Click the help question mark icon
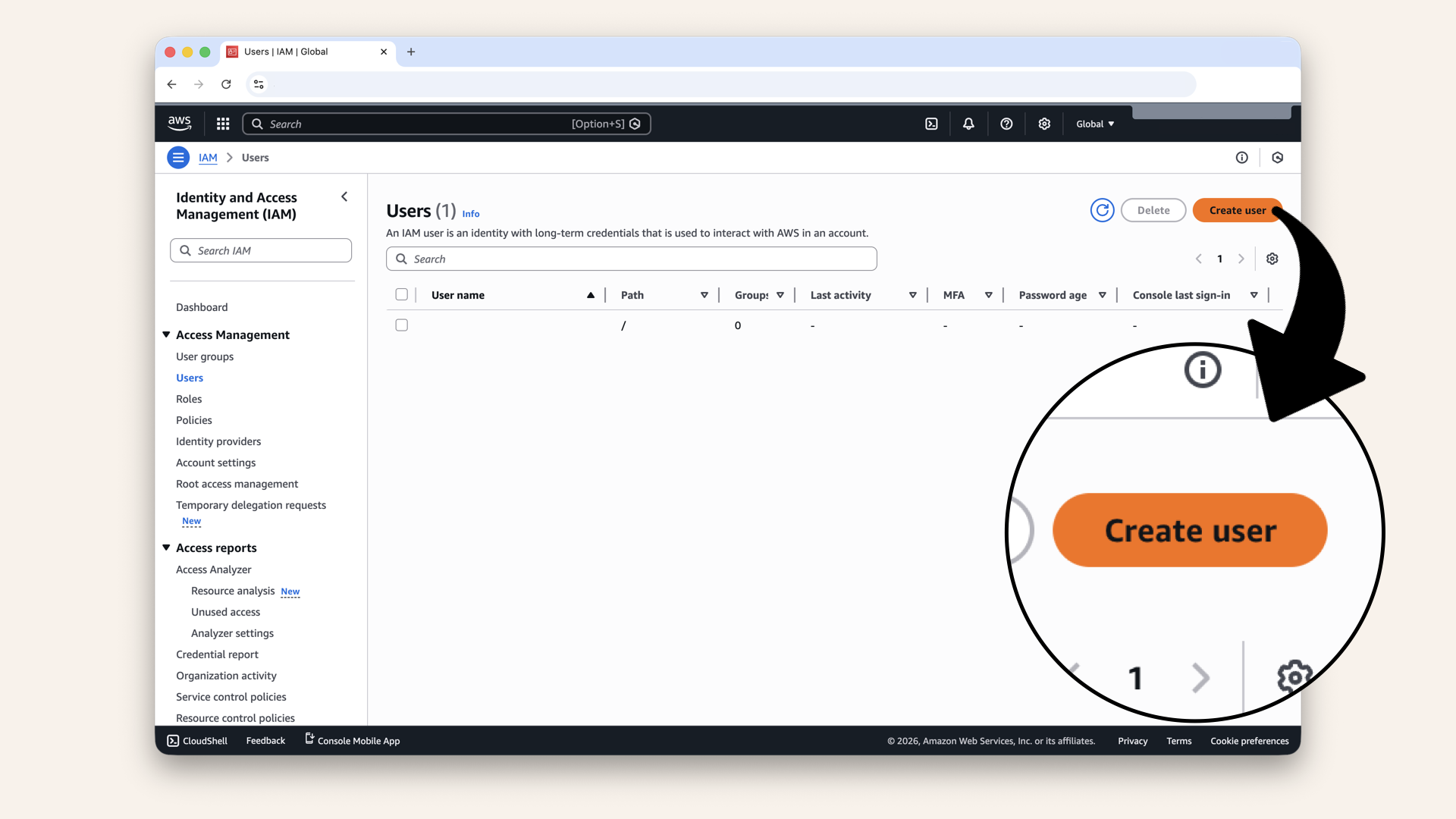This screenshot has width=1456, height=819. click(x=1006, y=124)
